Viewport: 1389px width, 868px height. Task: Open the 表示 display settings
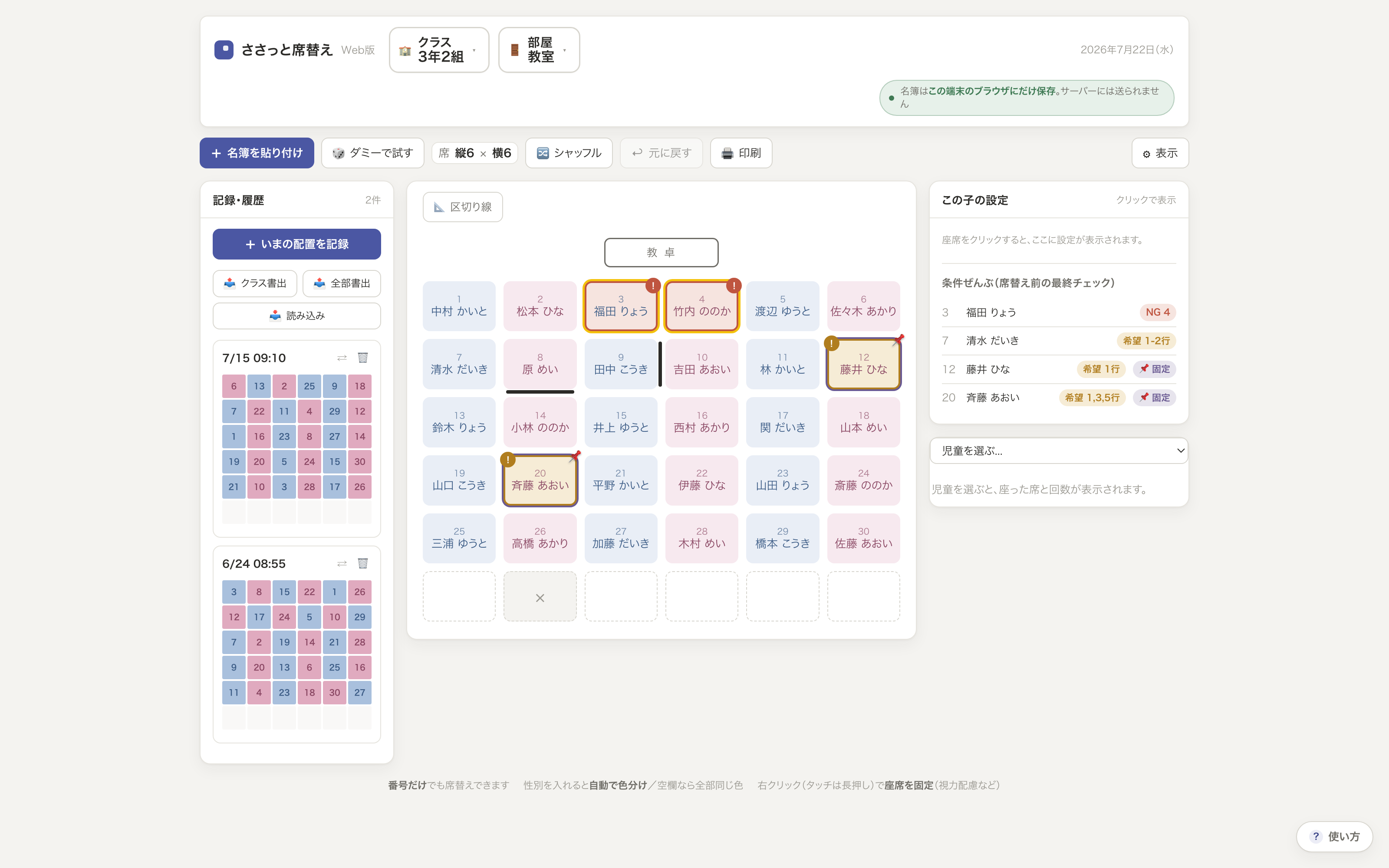pyautogui.click(x=1160, y=153)
